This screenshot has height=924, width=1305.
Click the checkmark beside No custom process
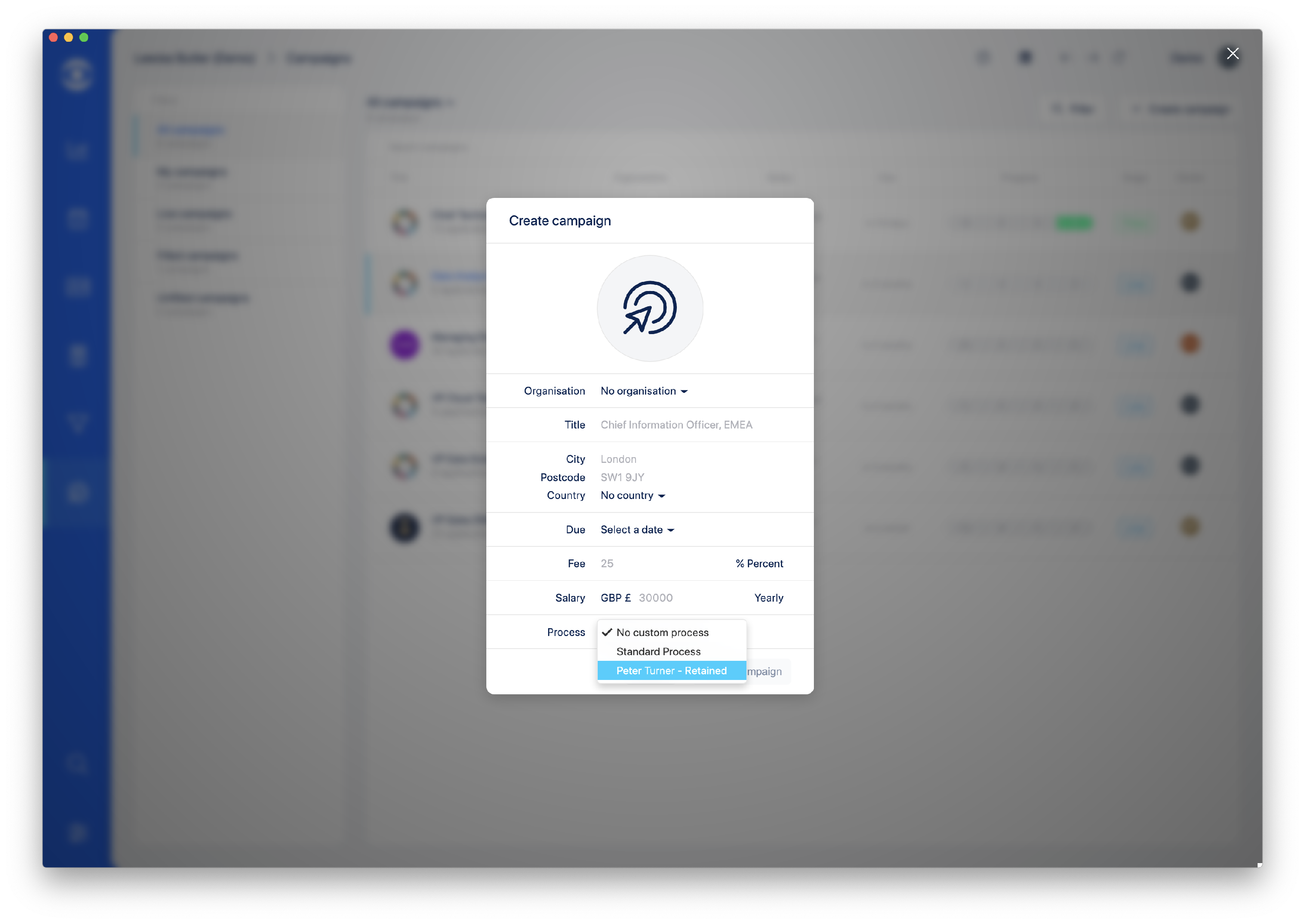click(607, 632)
